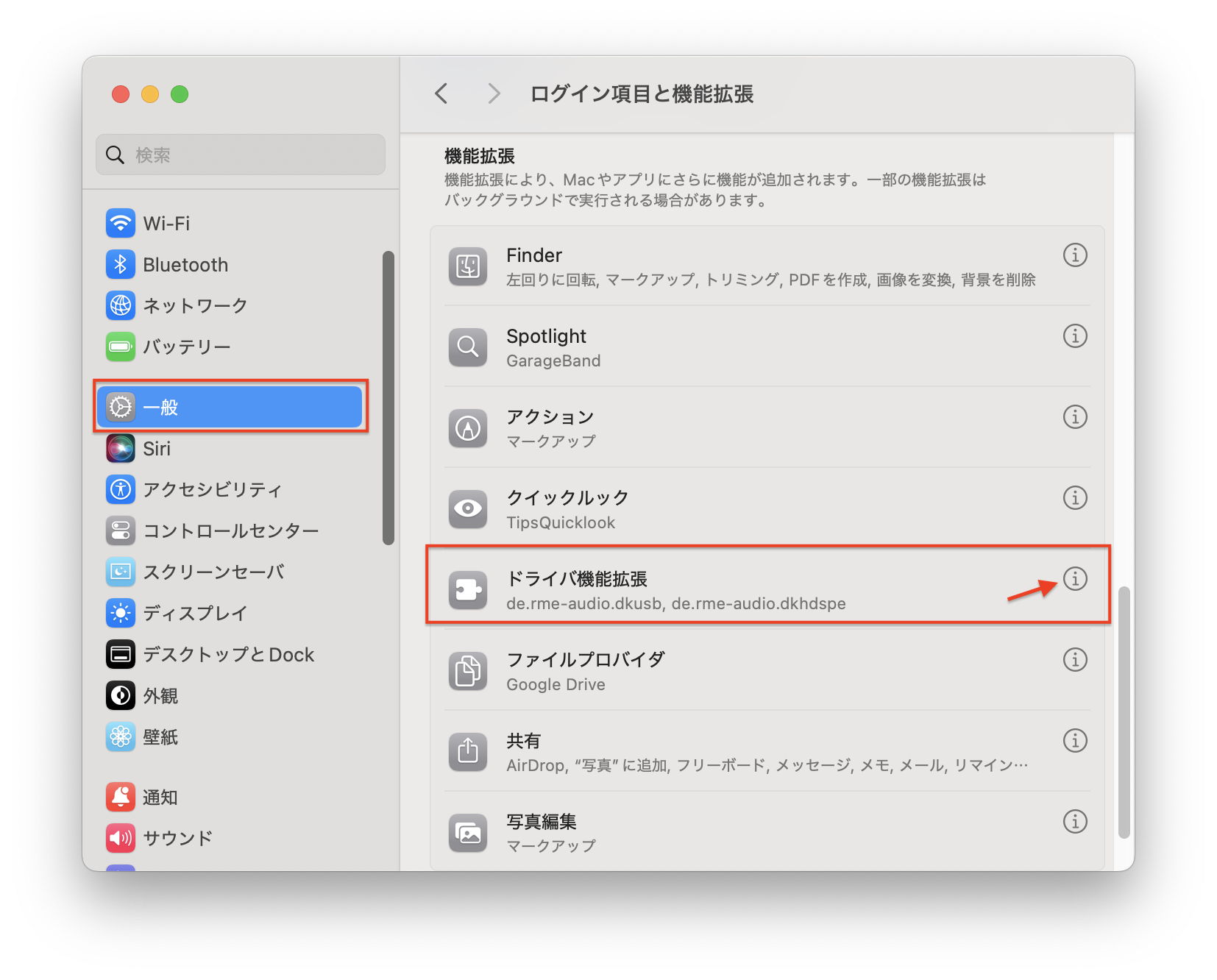Minimize the System Settings window

pyautogui.click(x=150, y=94)
